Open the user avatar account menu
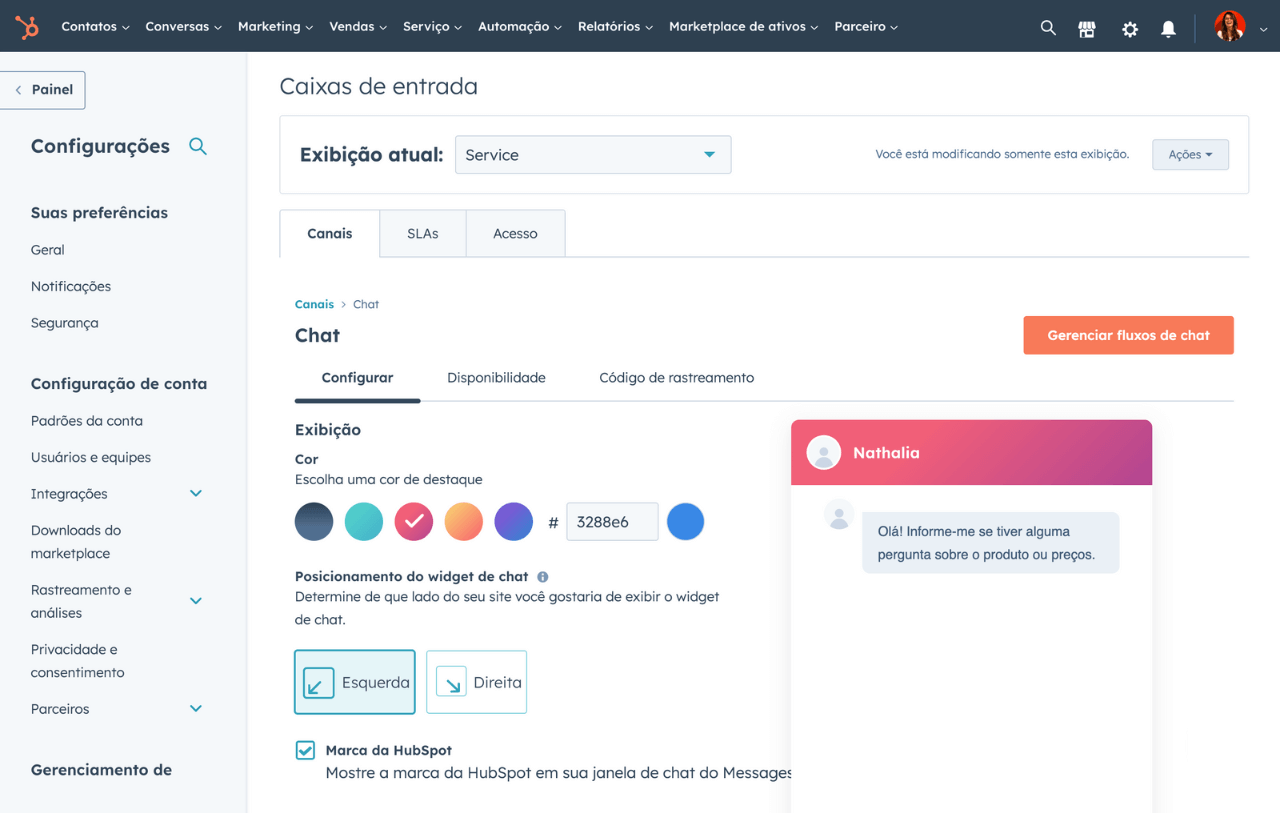Screen dimensions: 1280x813 click(x=1241, y=27)
